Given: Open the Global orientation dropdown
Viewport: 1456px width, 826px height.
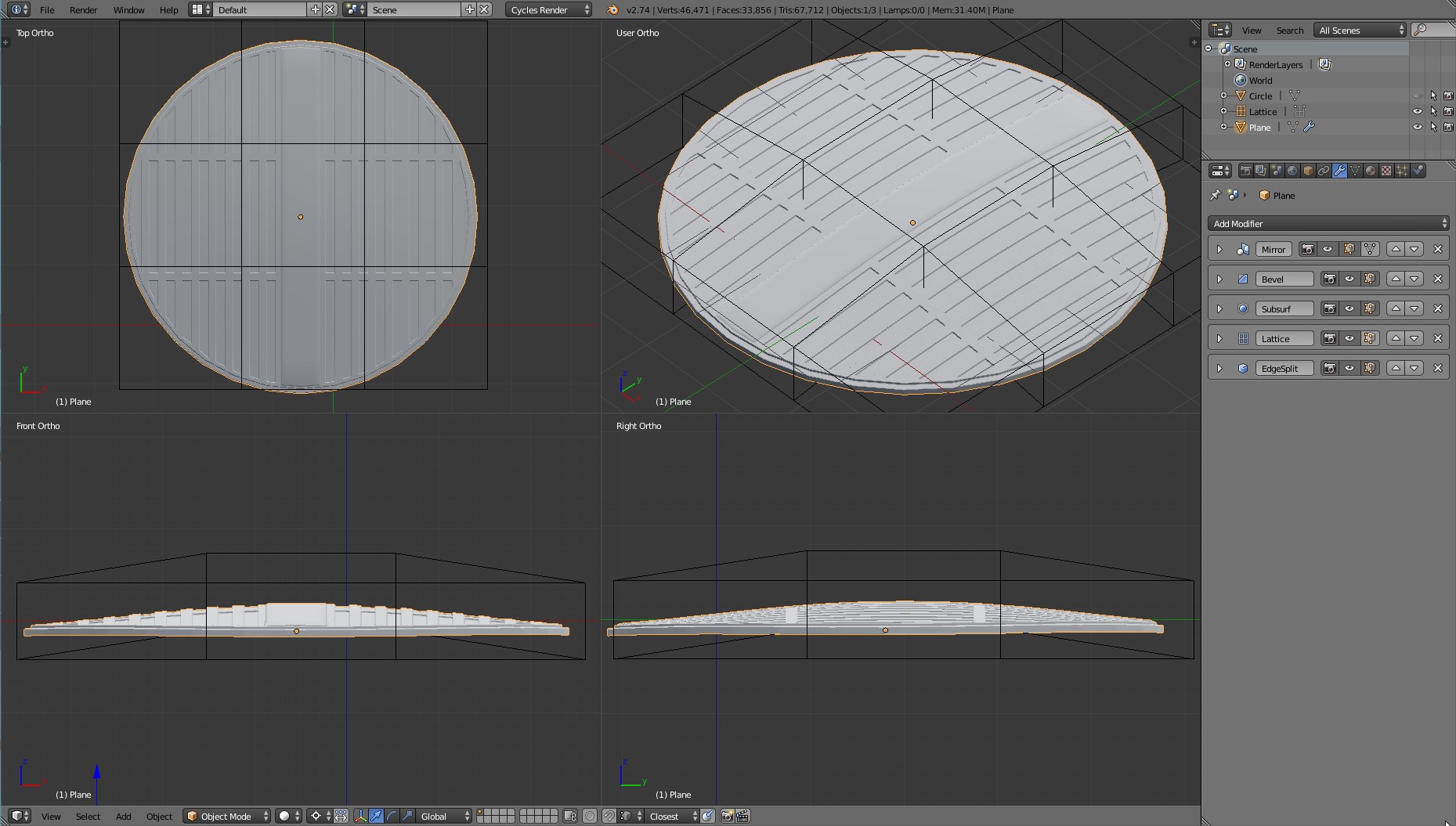Looking at the screenshot, I should click(x=444, y=816).
